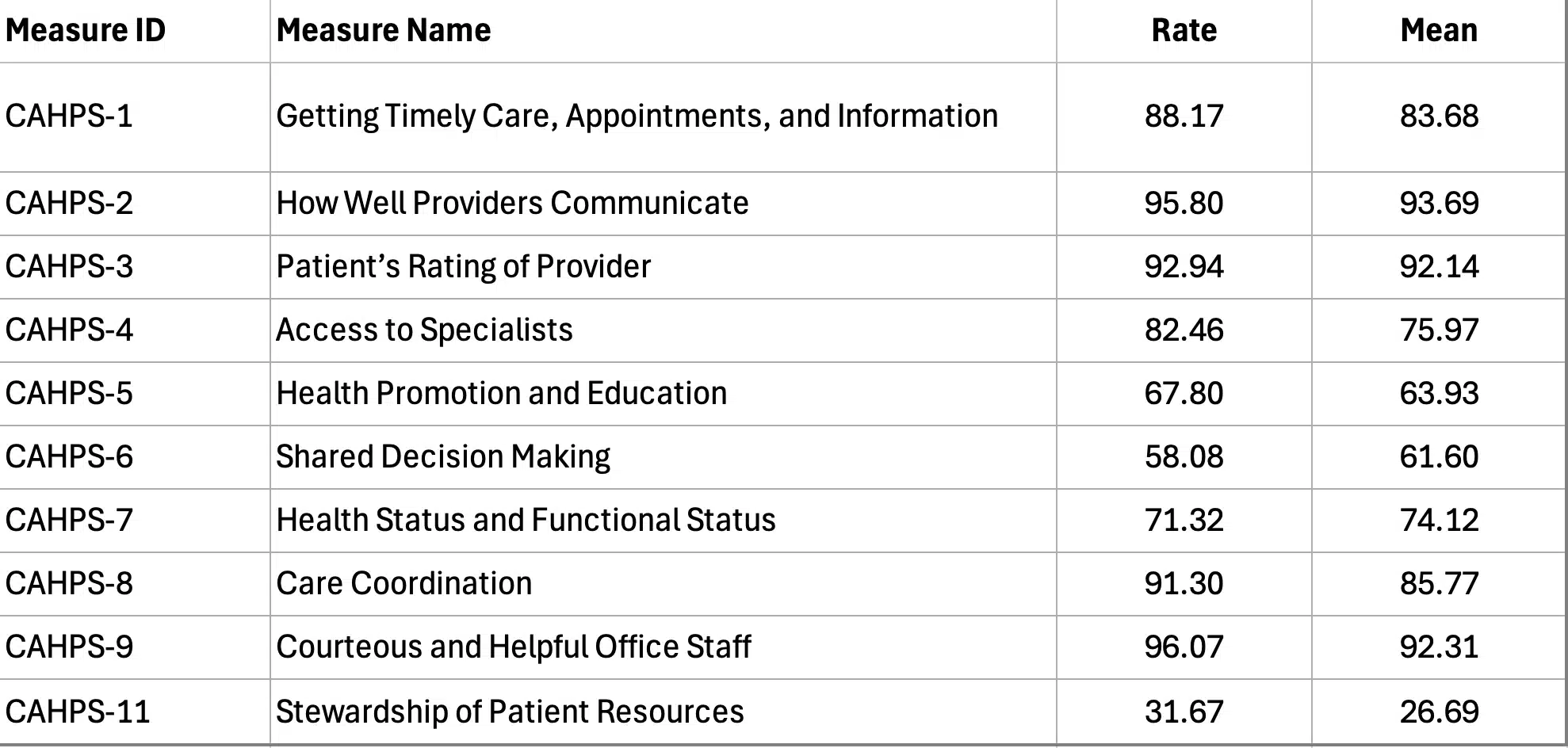Select How Well Providers Communicate cell
1568x748 pixels.
coord(663,204)
